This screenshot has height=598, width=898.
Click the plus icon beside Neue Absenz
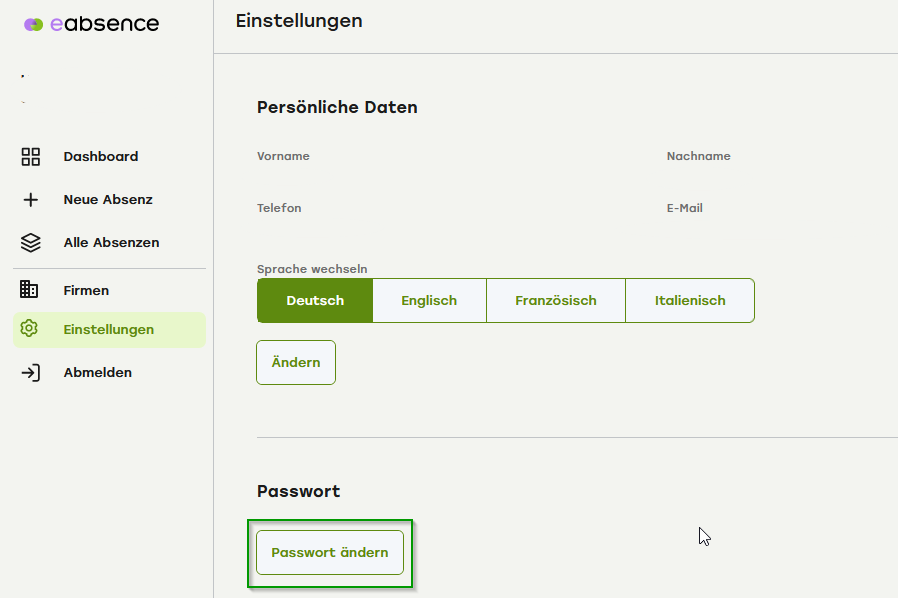pos(30,199)
